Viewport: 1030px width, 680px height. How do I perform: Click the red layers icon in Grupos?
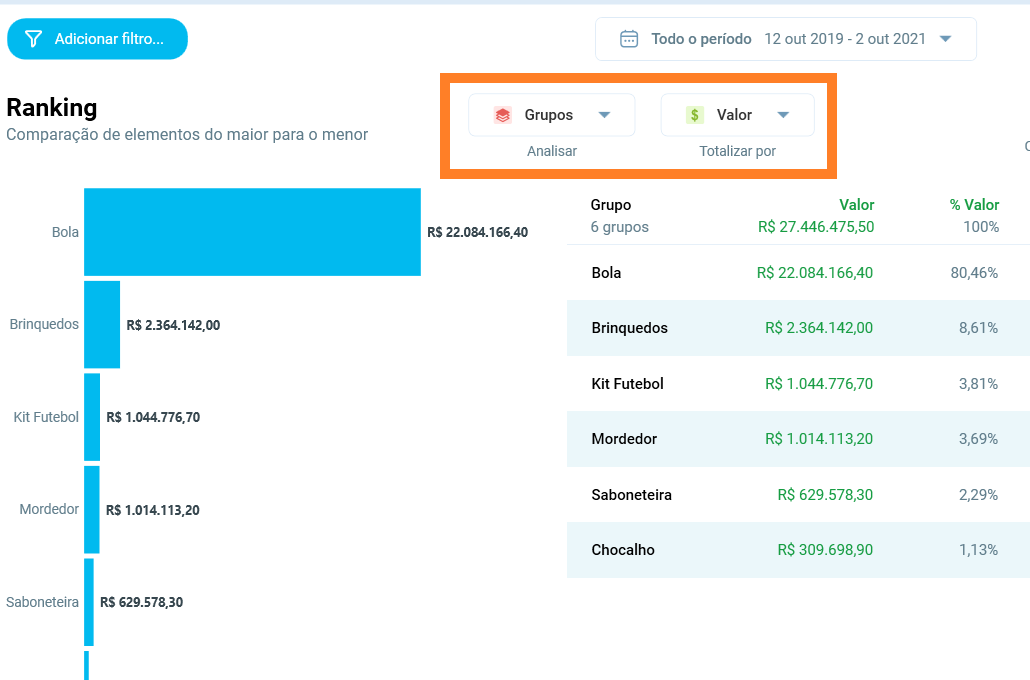tap(503, 115)
